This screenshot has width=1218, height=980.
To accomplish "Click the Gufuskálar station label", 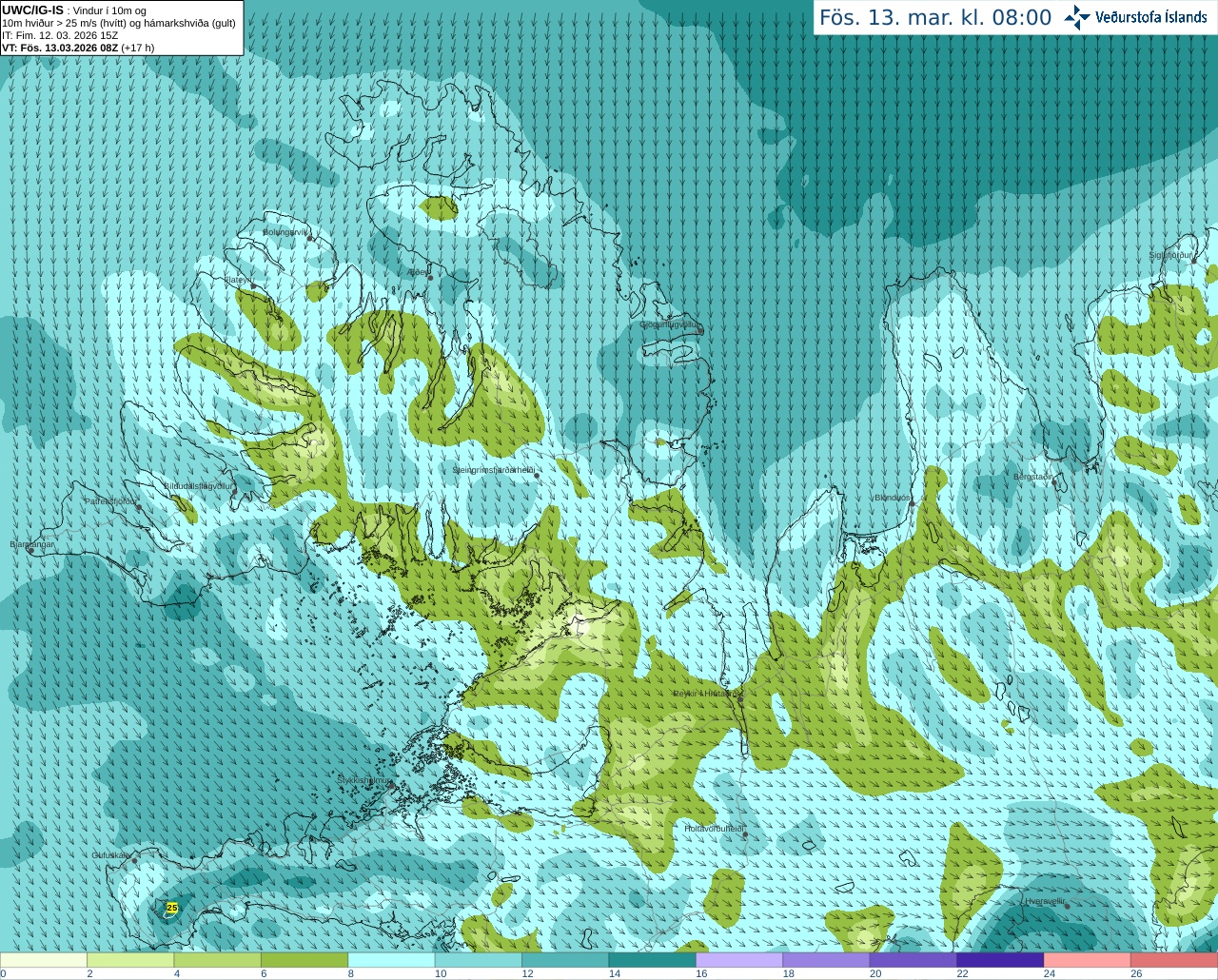I will tap(110, 854).
